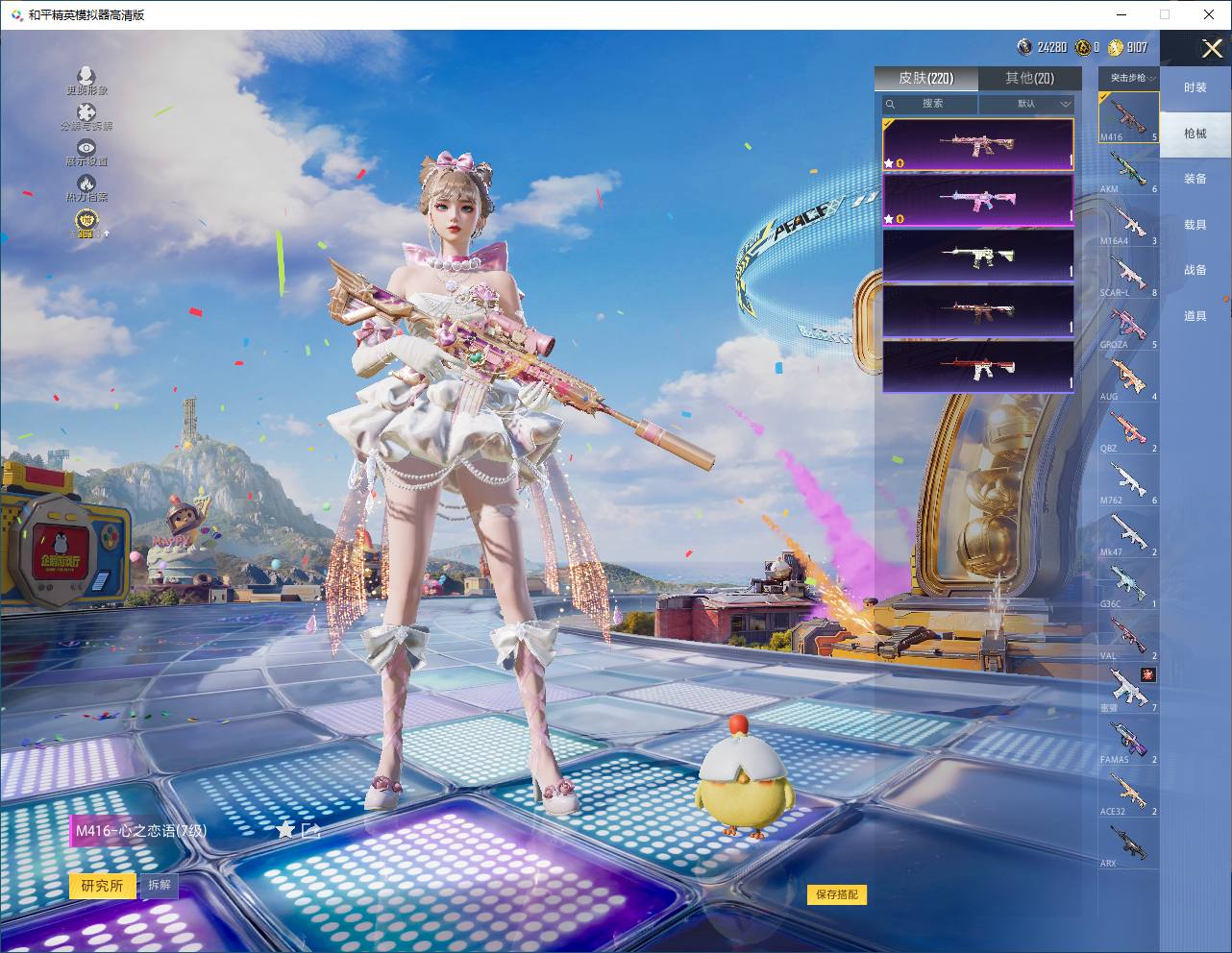The height and width of the screenshot is (953, 1232).
Task: Close the wardrobe with the X icon
Action: (1212, 48)
